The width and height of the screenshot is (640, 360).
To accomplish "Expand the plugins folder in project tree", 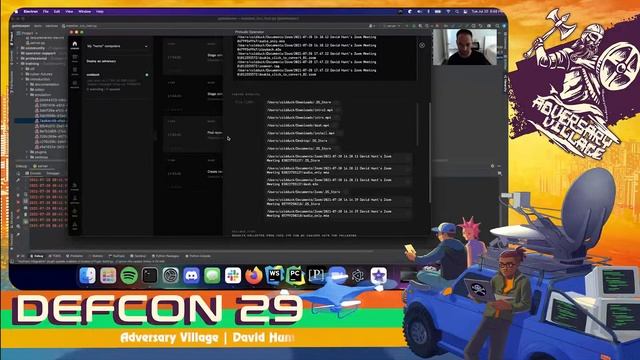I will click(x=28, y=152).
